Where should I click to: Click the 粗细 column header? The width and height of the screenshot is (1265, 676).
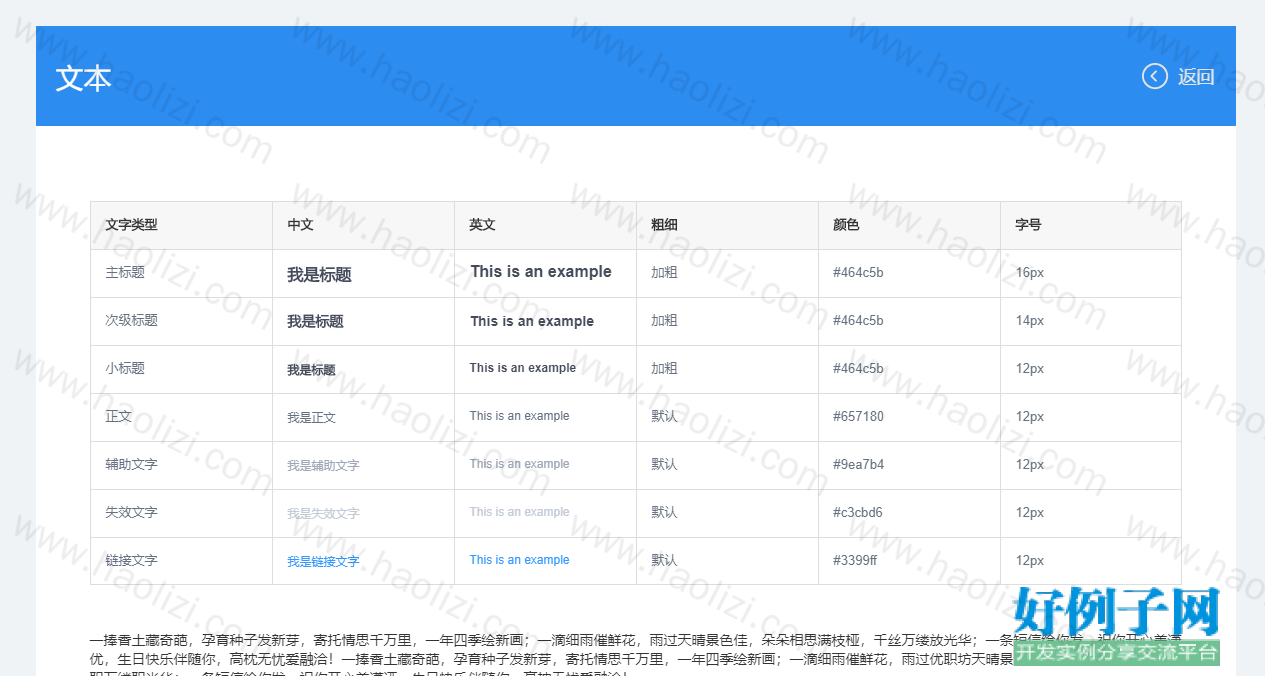(x=664, y=225)
